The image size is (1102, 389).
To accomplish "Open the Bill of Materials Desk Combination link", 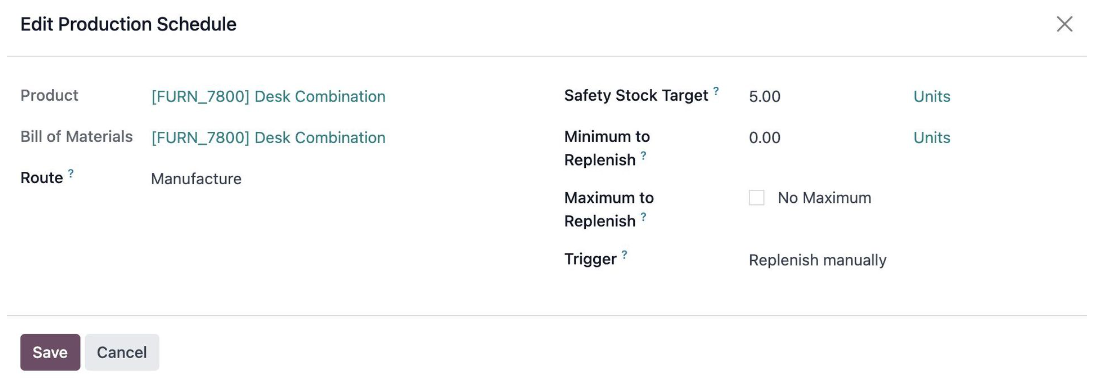I will coord(268,138).
